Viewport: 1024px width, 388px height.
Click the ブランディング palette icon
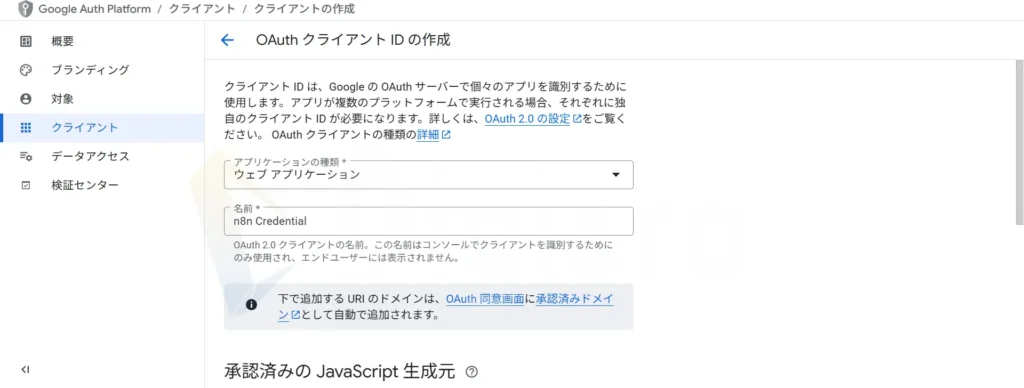click(25, 70)
